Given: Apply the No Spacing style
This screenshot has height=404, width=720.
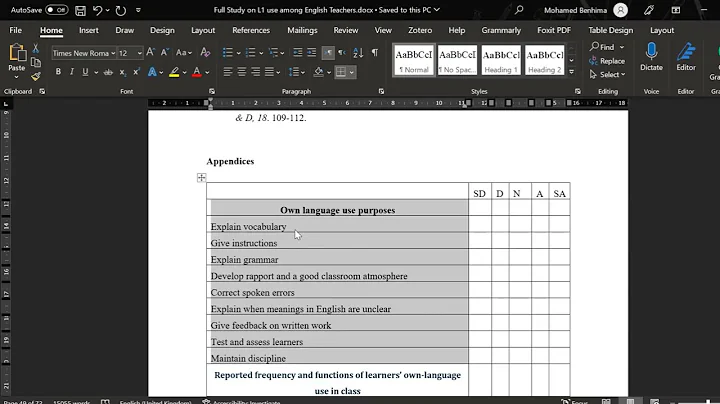Looking at the screenshot, I should click(457, 60).
